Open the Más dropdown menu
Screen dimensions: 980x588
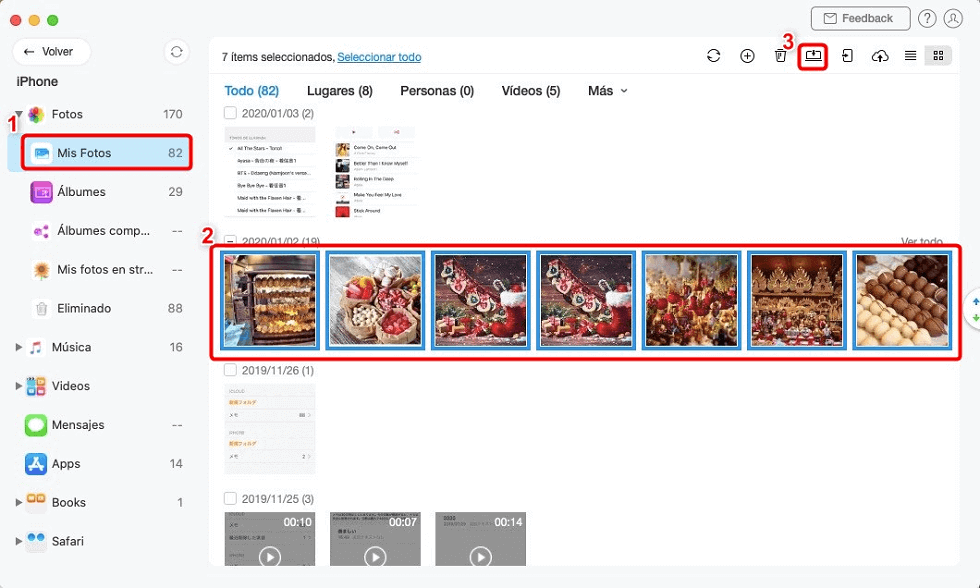click(608, 91)
